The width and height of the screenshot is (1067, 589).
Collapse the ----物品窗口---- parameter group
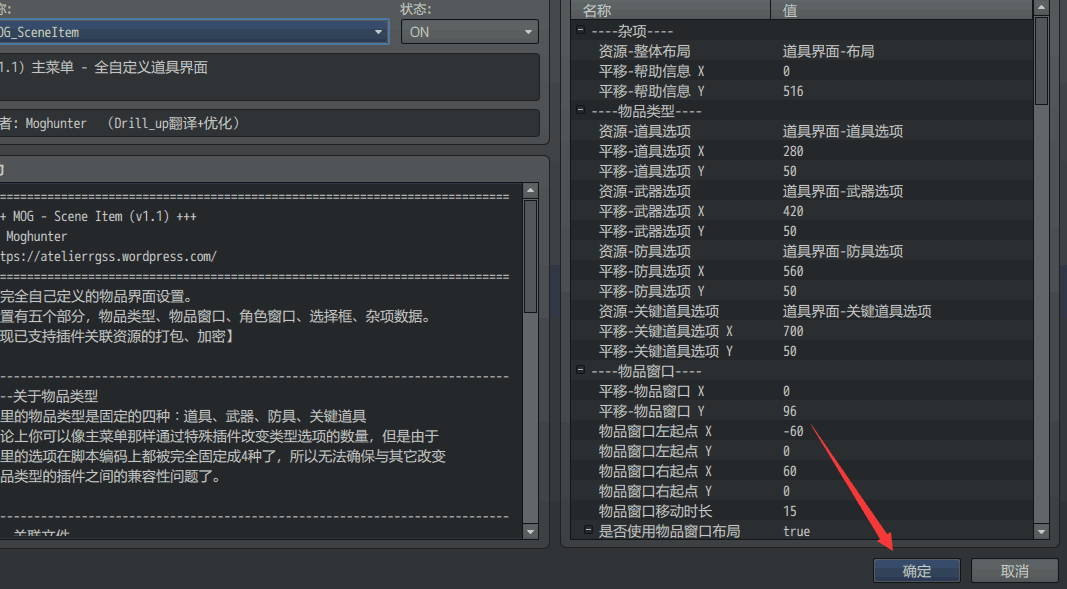581,371
